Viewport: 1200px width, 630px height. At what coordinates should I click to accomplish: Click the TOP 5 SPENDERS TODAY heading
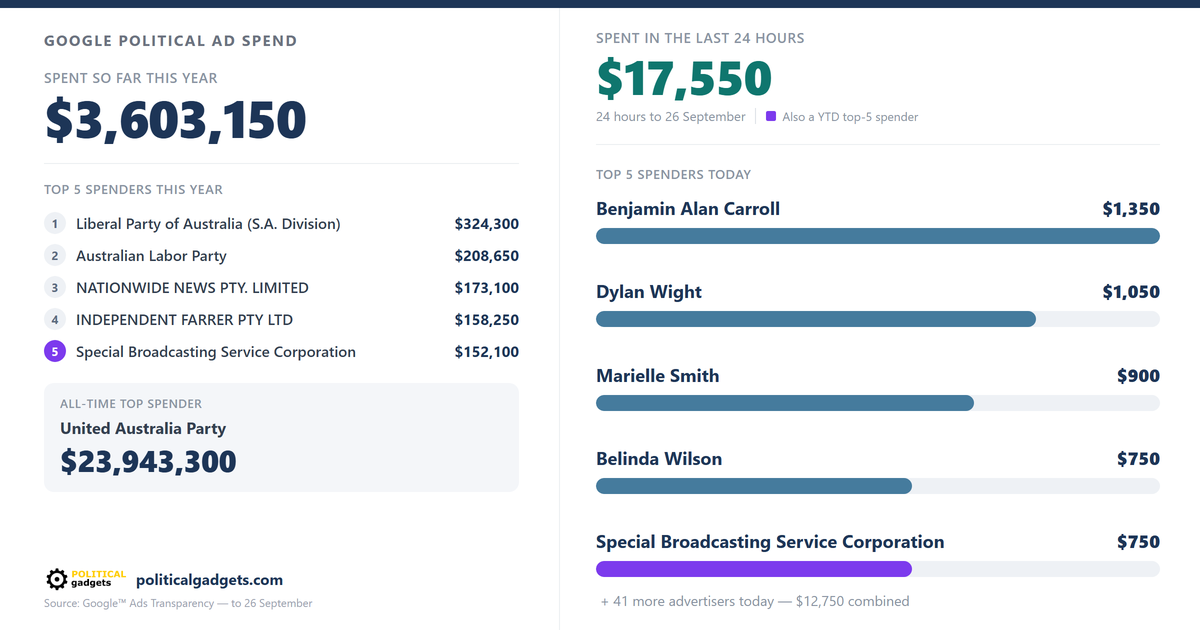pyautogui.click(x=673, y=174)
